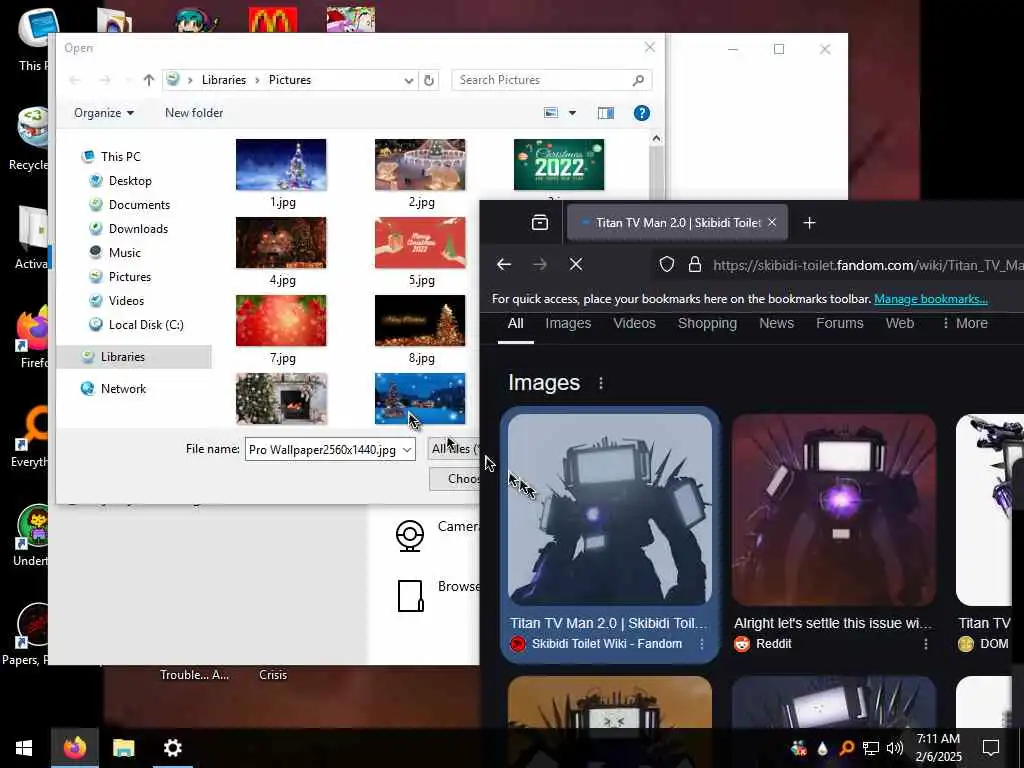
Task: Select the 2.jpg thumbnail
Action: point(420,165)
